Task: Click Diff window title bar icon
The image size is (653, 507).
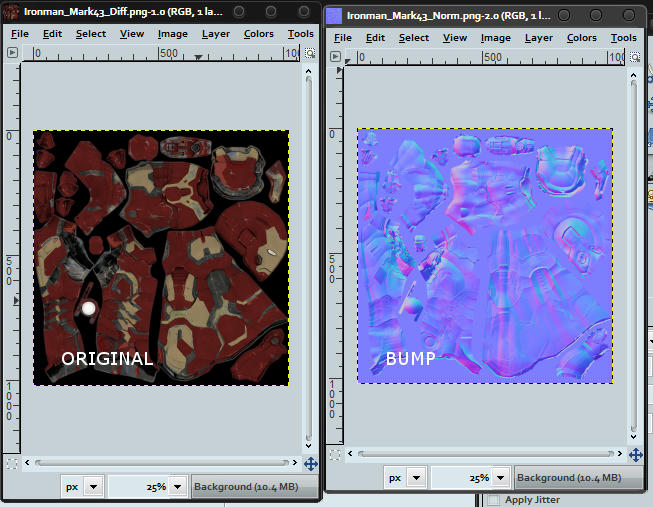Action: (x=11, y=11)
